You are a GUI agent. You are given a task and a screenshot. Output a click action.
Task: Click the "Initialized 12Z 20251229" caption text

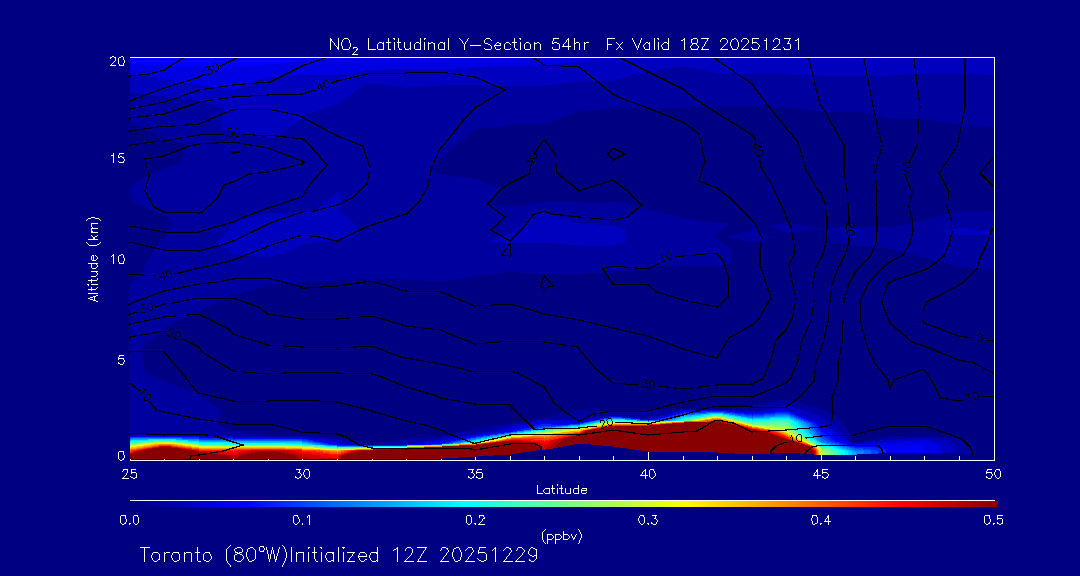[x=412, y=555]
